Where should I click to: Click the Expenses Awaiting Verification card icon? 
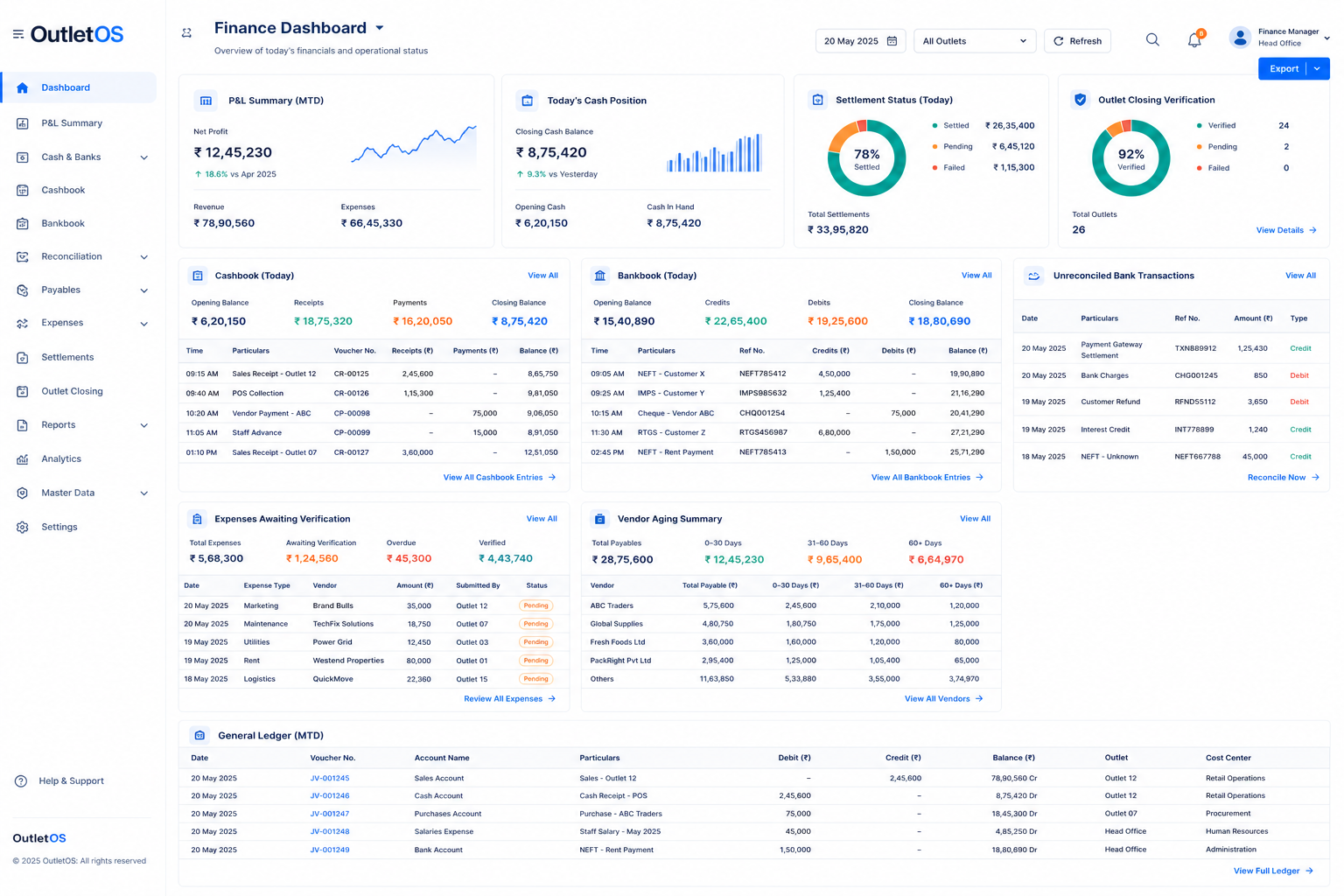[197, 519]
